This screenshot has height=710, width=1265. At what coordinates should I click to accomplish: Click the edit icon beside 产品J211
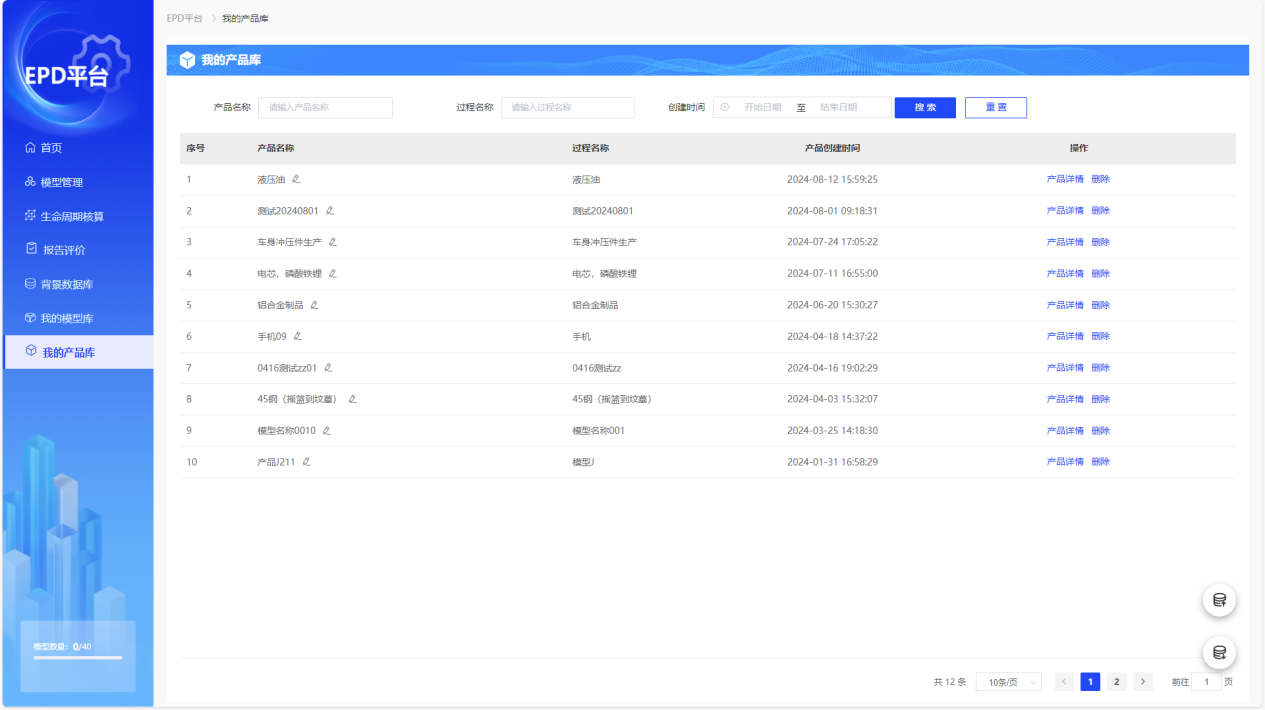tap(307, 462)
